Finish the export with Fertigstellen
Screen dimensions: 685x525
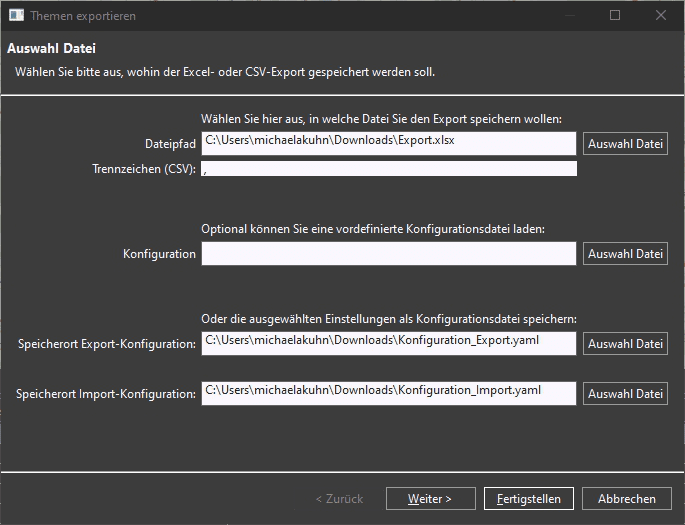[529, 498]
